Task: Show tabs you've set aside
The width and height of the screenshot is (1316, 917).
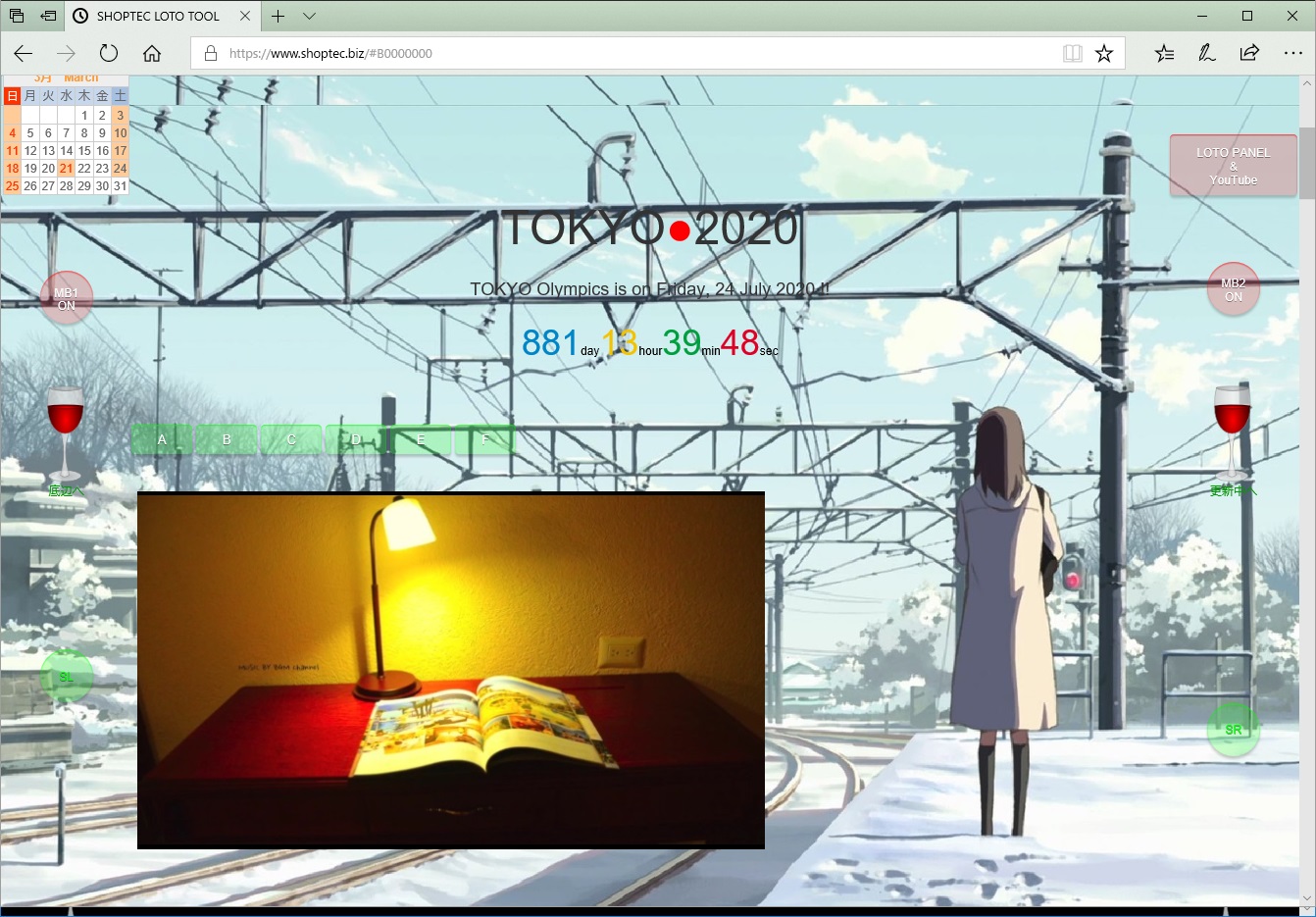Action: [x=17, y=16]
